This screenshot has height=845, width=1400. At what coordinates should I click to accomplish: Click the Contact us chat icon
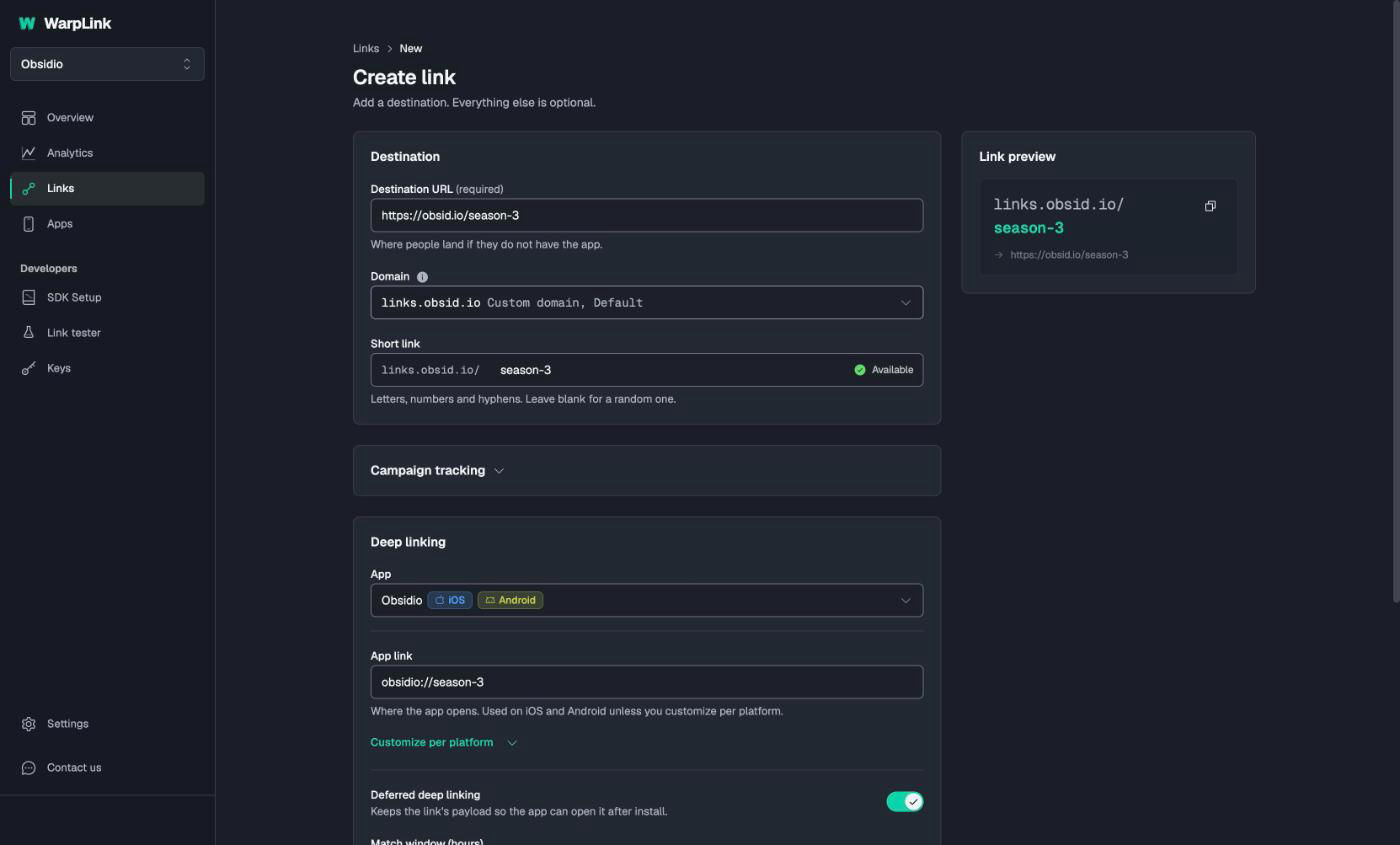28,768
